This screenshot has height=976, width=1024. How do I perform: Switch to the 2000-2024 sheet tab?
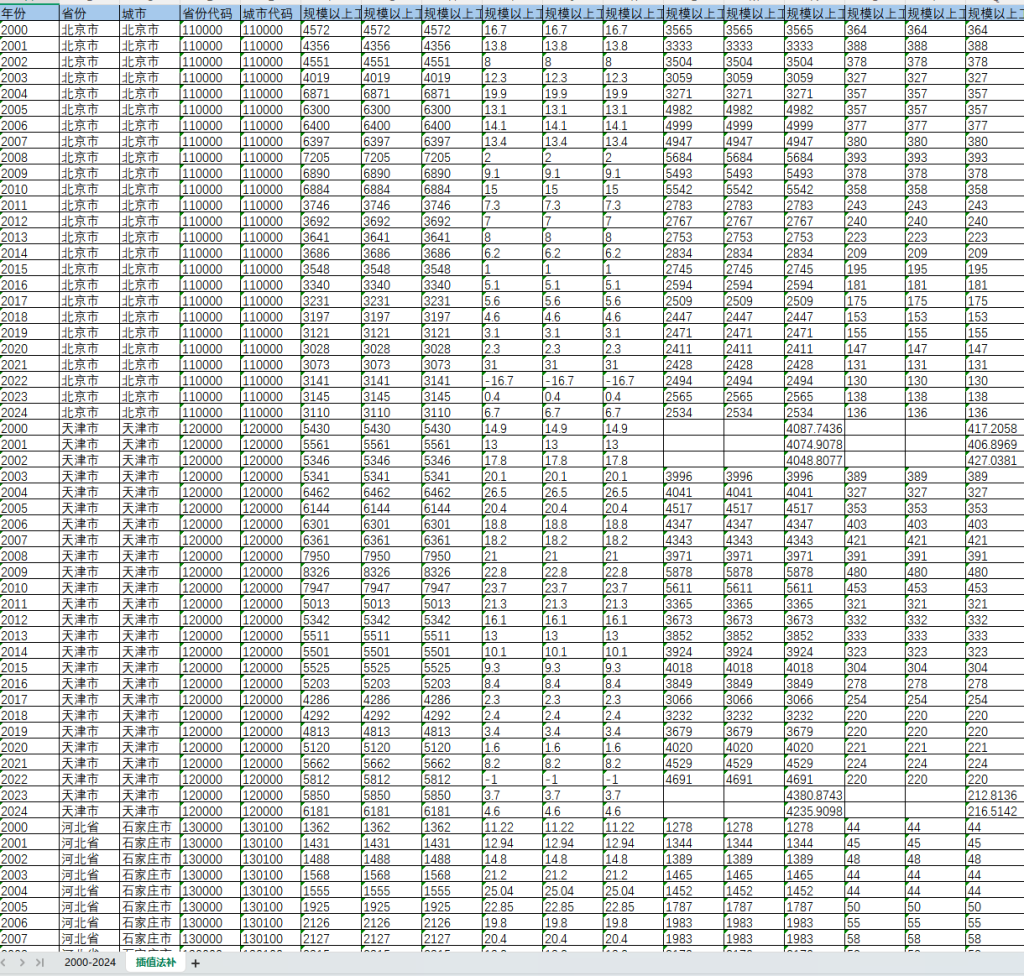pyautogui.click(x=90, y=962)
